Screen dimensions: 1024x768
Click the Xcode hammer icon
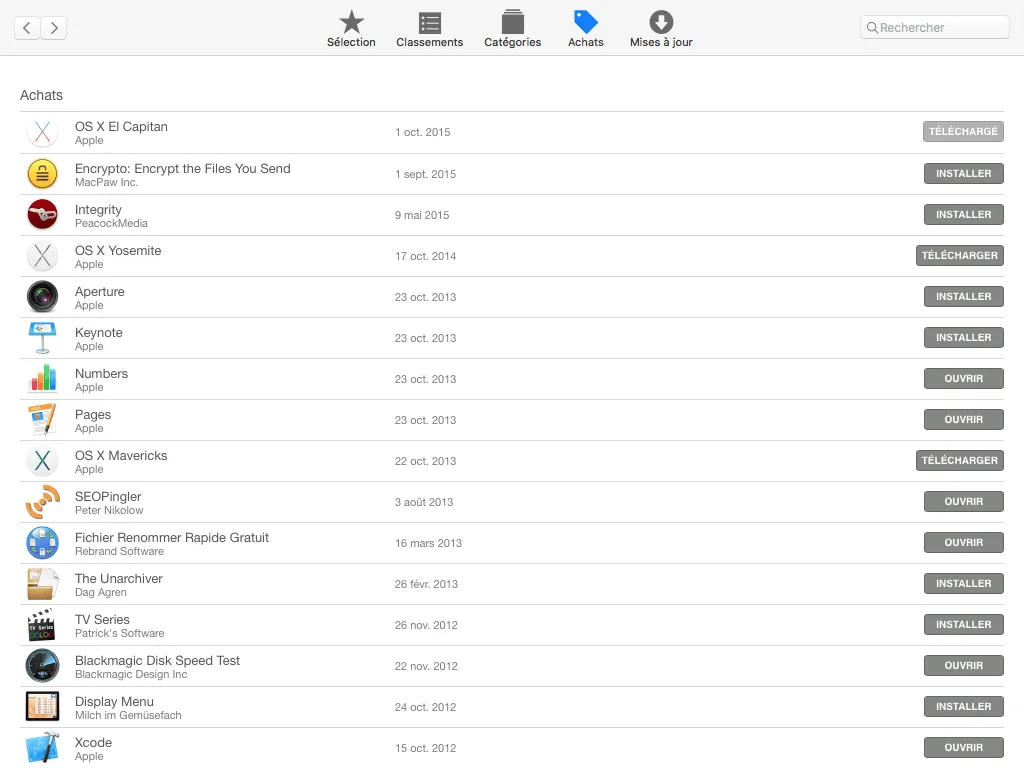(x=42, y=748)
